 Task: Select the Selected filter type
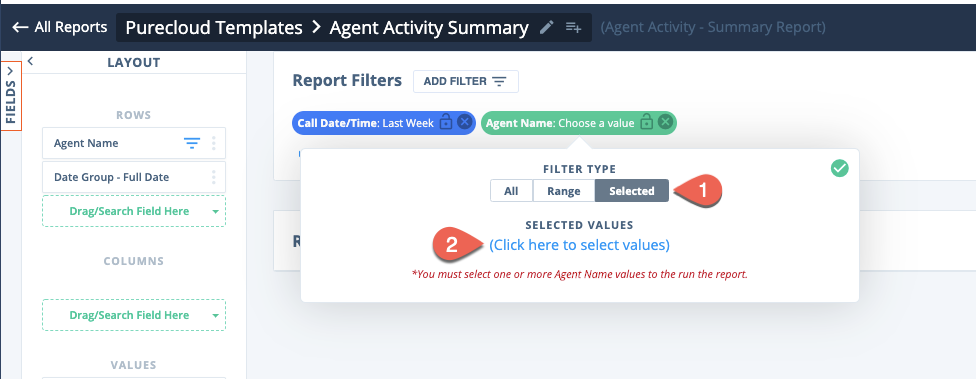632,191
